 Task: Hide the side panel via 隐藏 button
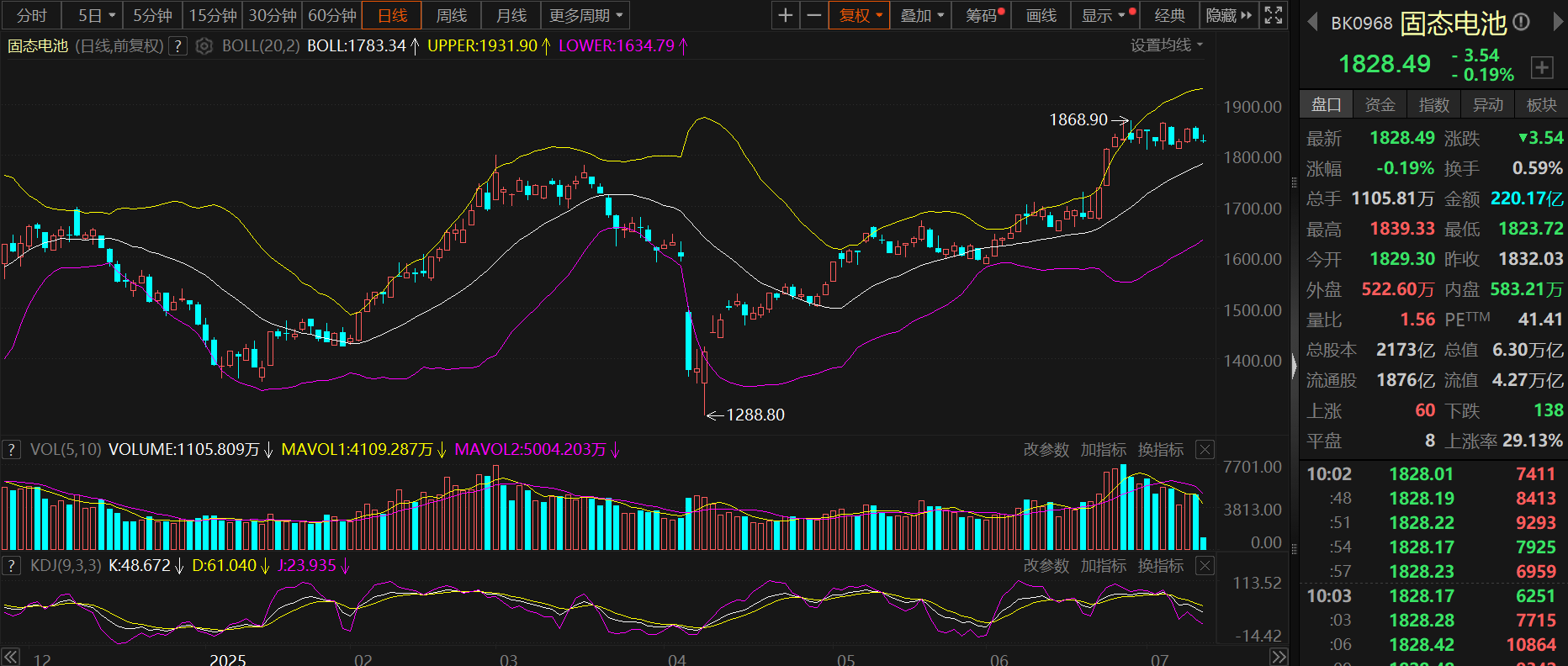1228,15
